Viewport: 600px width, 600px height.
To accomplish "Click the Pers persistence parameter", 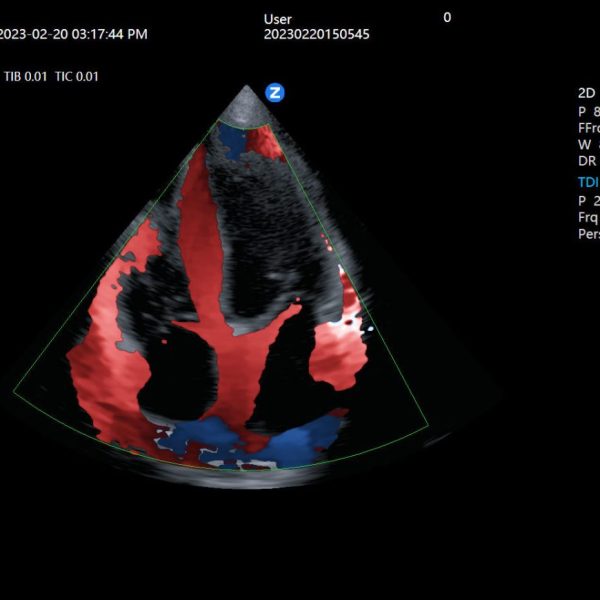I will (588, 234).
